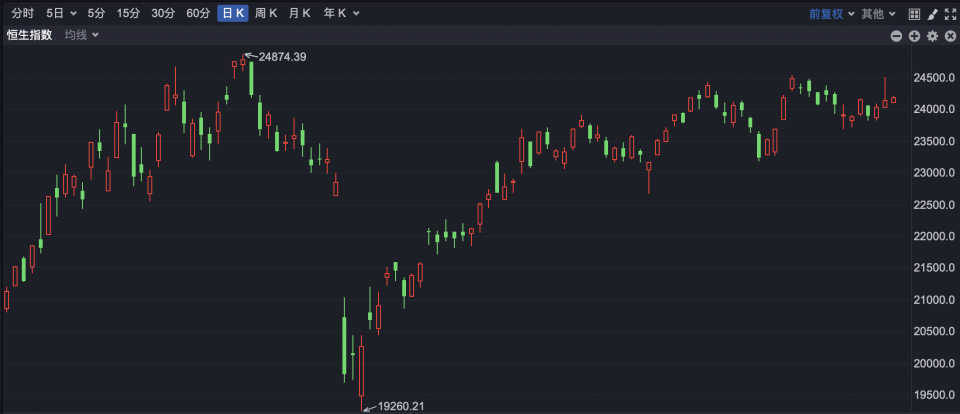Screen dimensions: 960x414
Task: Click the 24874.39 high price marker
Action: pyautogui.click(x=282, y=57)
